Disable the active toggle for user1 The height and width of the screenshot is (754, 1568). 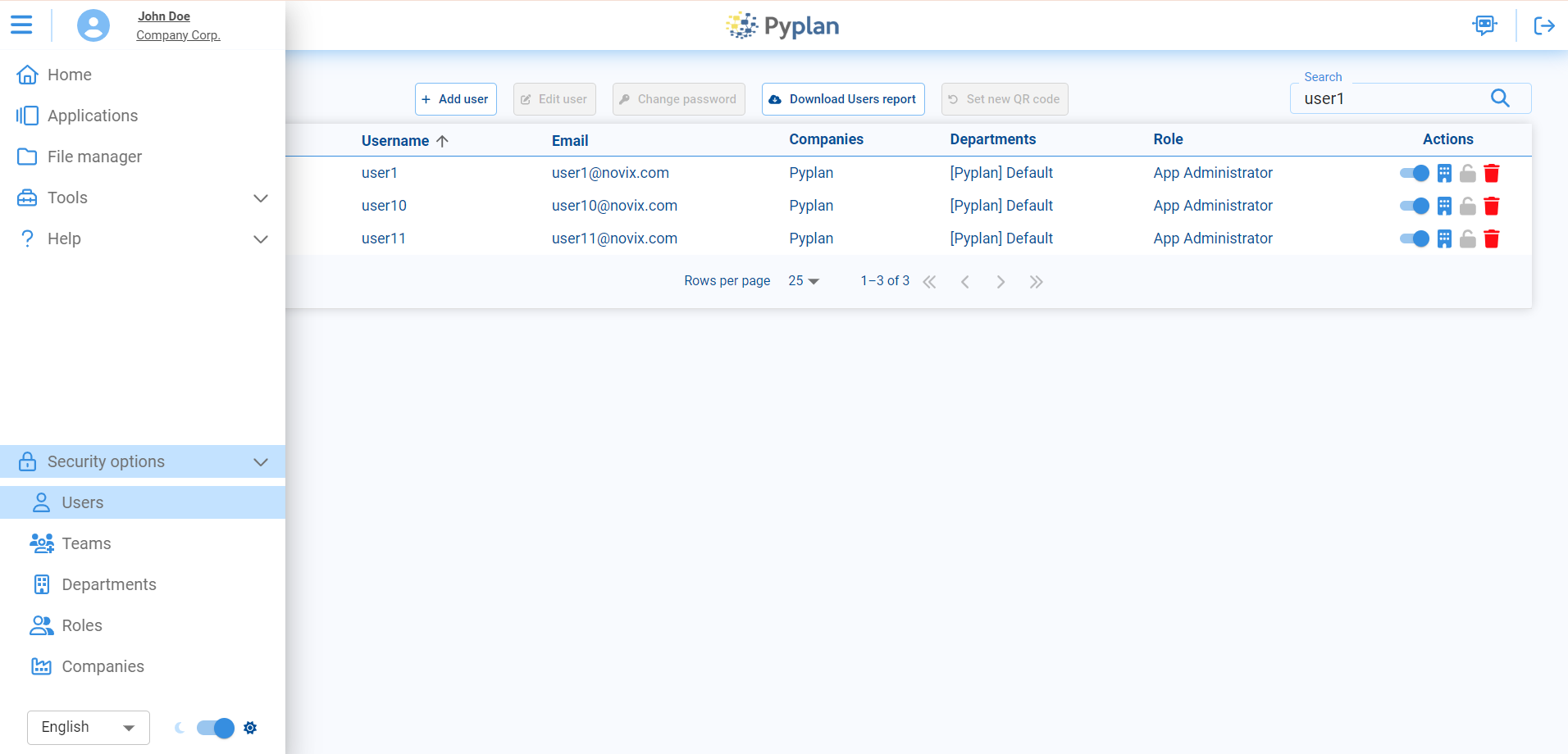1414,173
